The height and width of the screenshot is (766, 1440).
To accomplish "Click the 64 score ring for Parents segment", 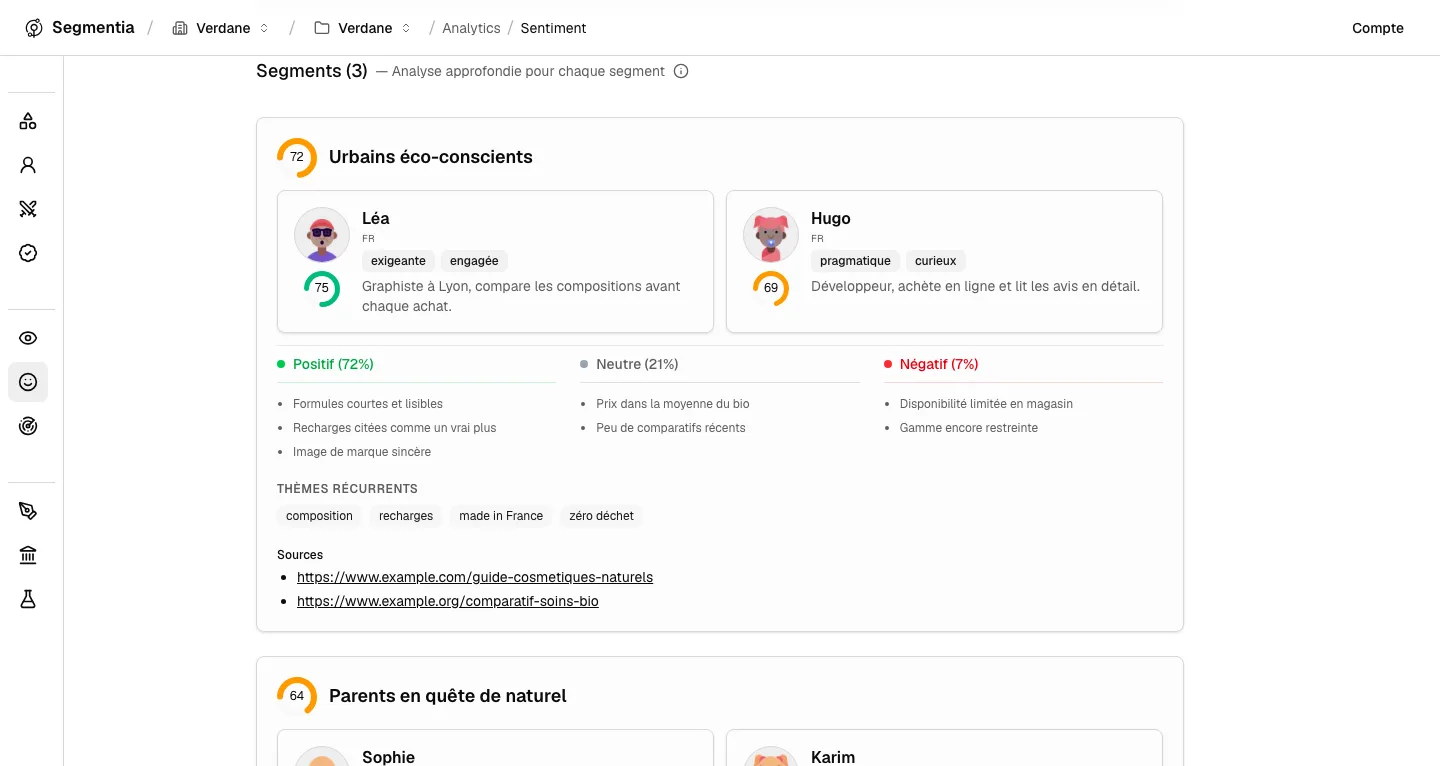I will tap(297, 696).
